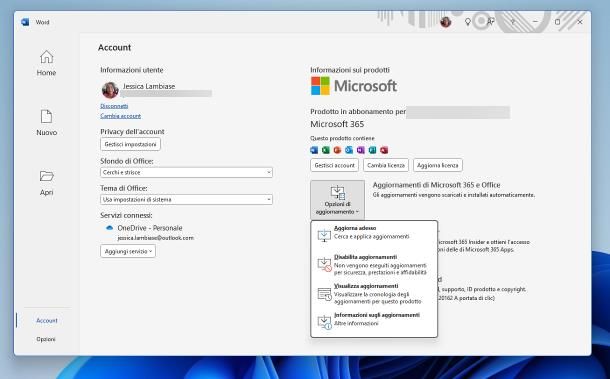Click the Aggiornamenti di Microsoft 365 e Office heading
Viewport: 610px width, 379px height.
tap(436, 185)
